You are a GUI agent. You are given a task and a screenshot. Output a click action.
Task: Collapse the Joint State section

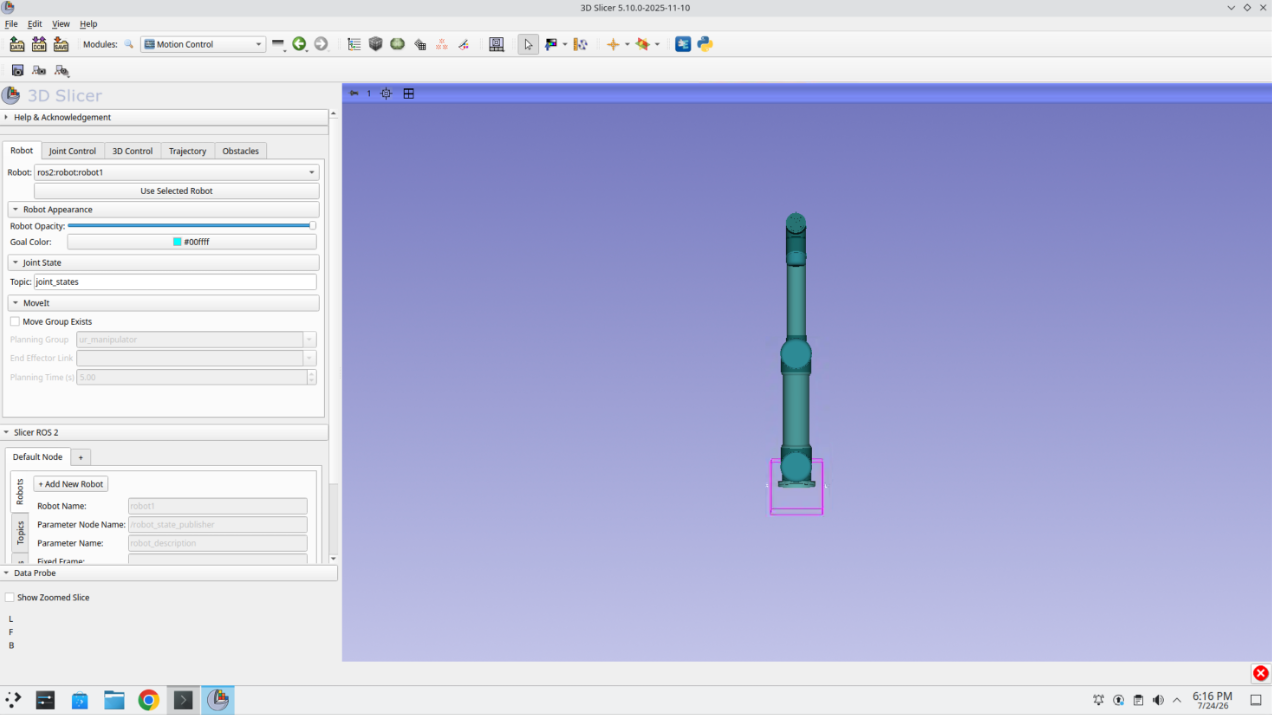tap(164, 262)
